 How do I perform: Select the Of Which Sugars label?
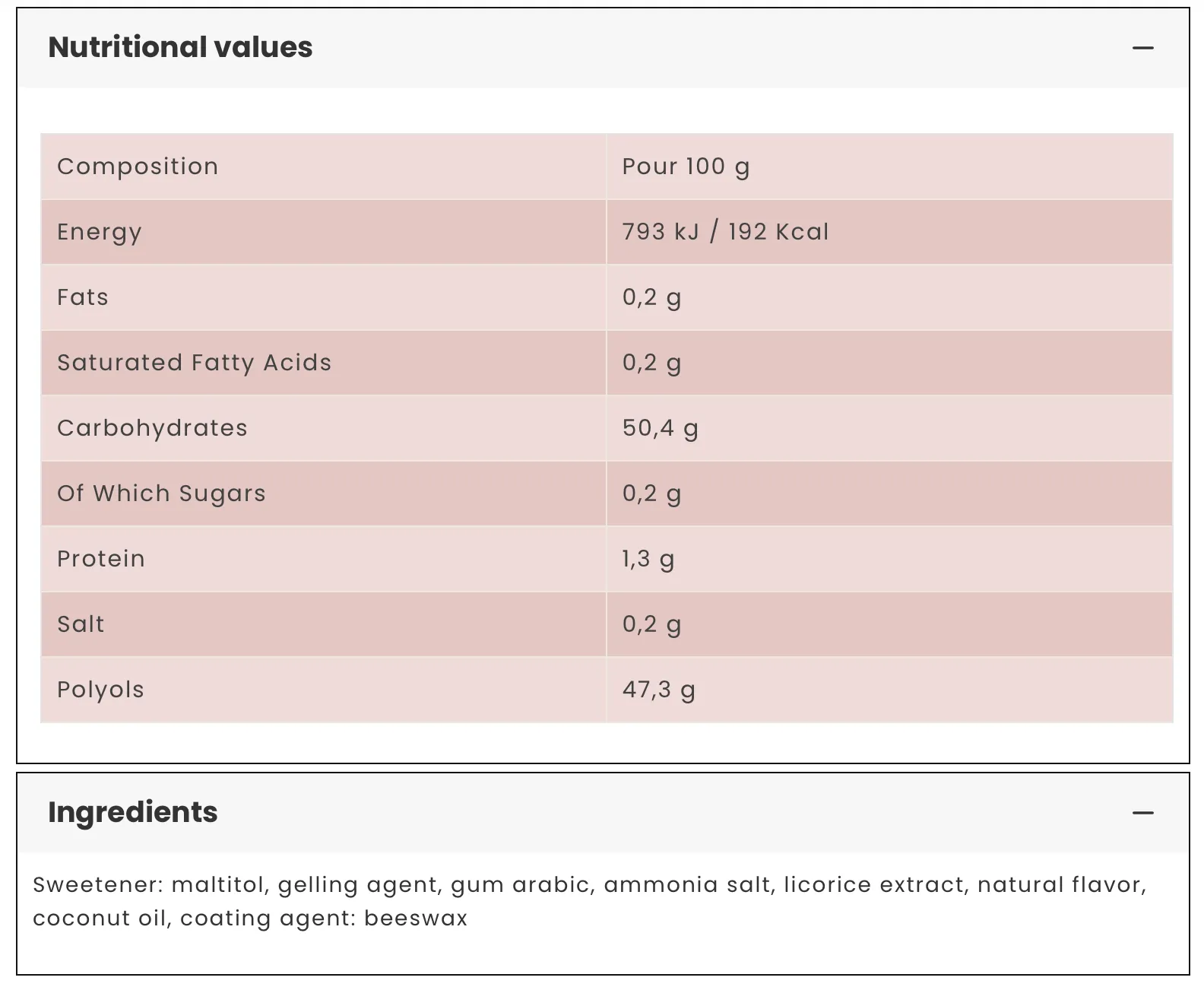(161, 493)
